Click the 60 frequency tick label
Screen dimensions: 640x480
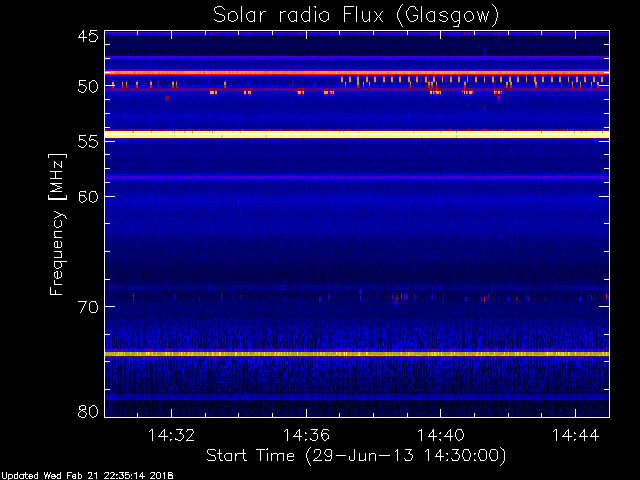click(88, 196)
